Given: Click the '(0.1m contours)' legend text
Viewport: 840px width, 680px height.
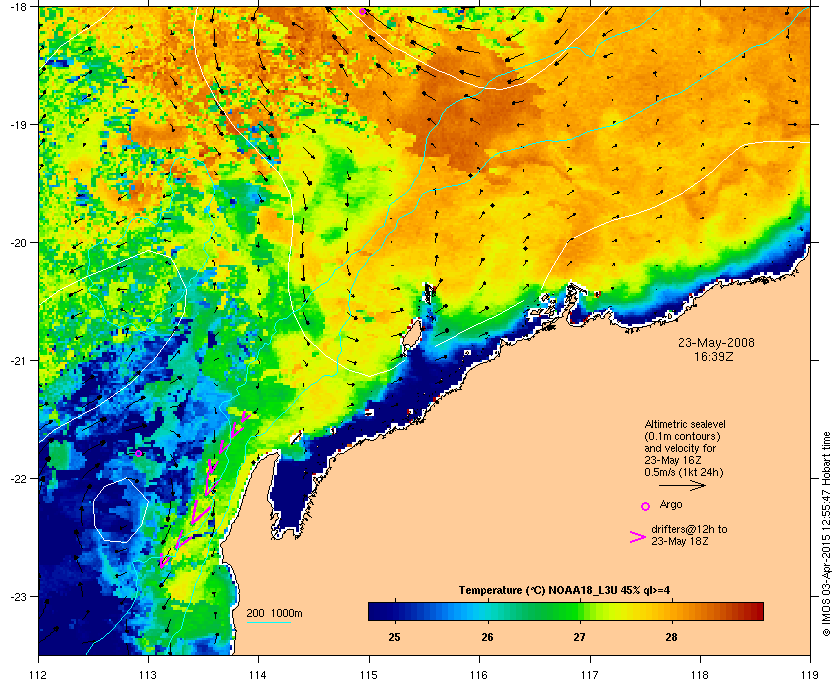Looking at the screenshot, I should (682, 436).
